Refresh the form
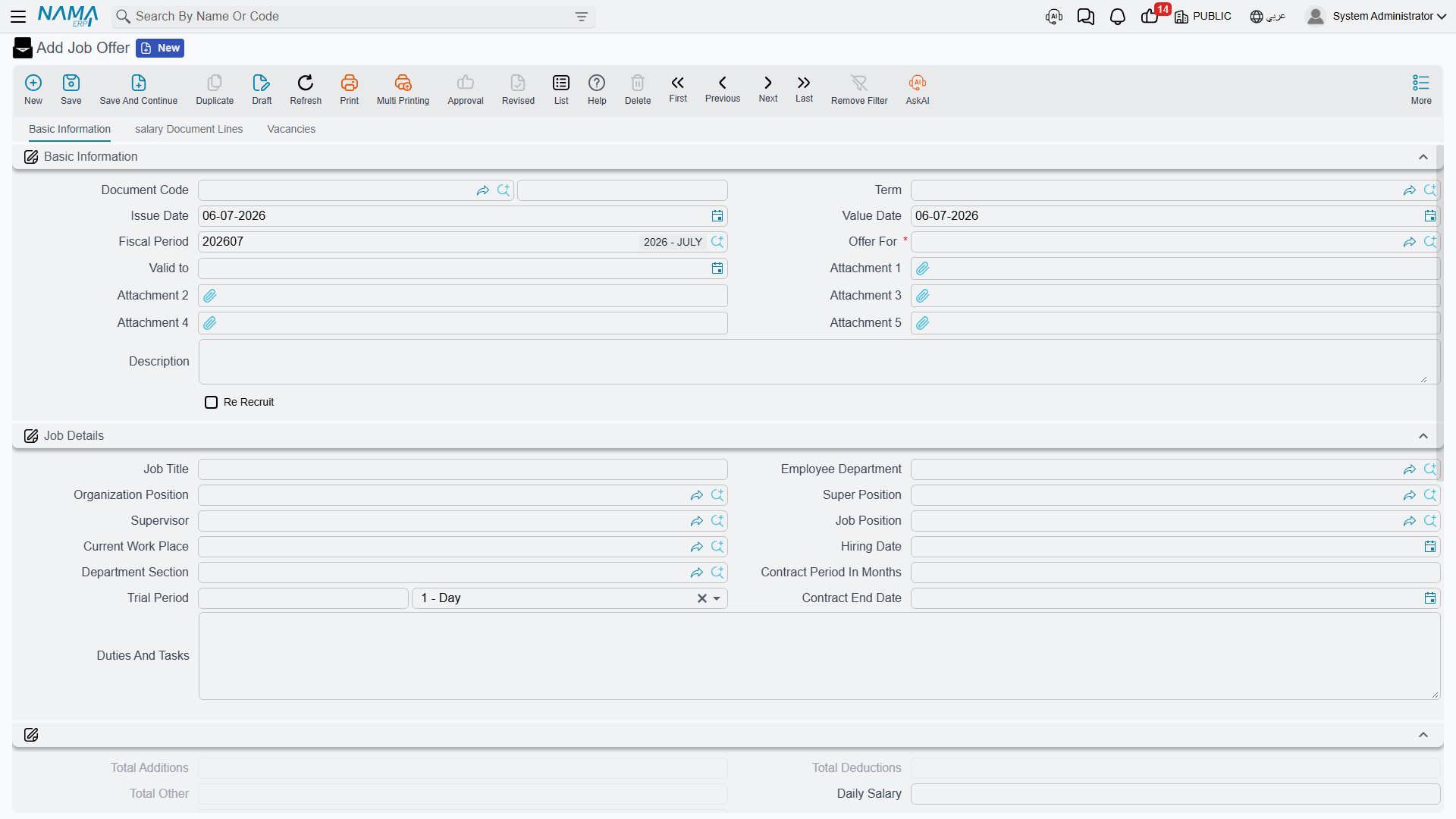Image resolution: width=1456 pixels, height=819 pixels. coord(306,83)
